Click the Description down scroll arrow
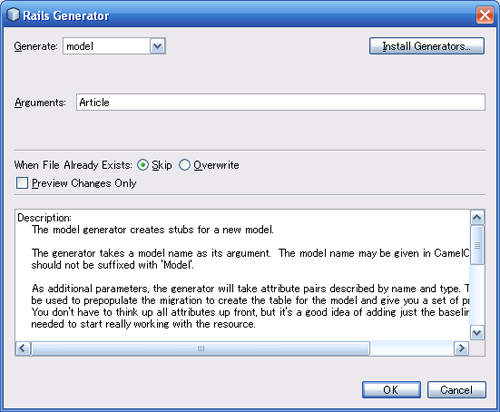The height and width of the screenshot is (412, 500). coord(477,332)
